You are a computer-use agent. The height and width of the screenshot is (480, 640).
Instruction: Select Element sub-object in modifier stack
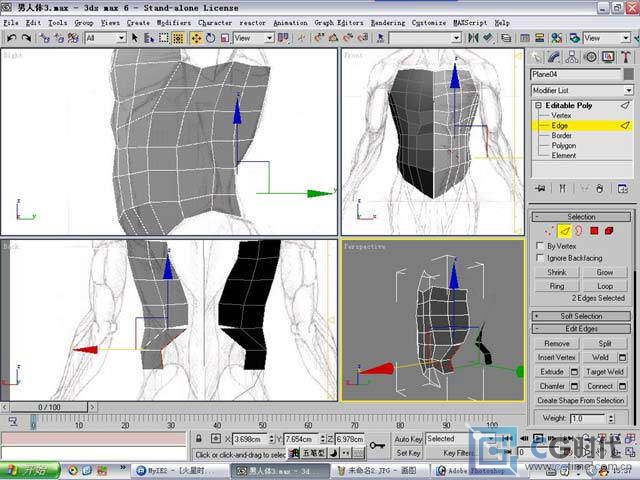point(564,156)
